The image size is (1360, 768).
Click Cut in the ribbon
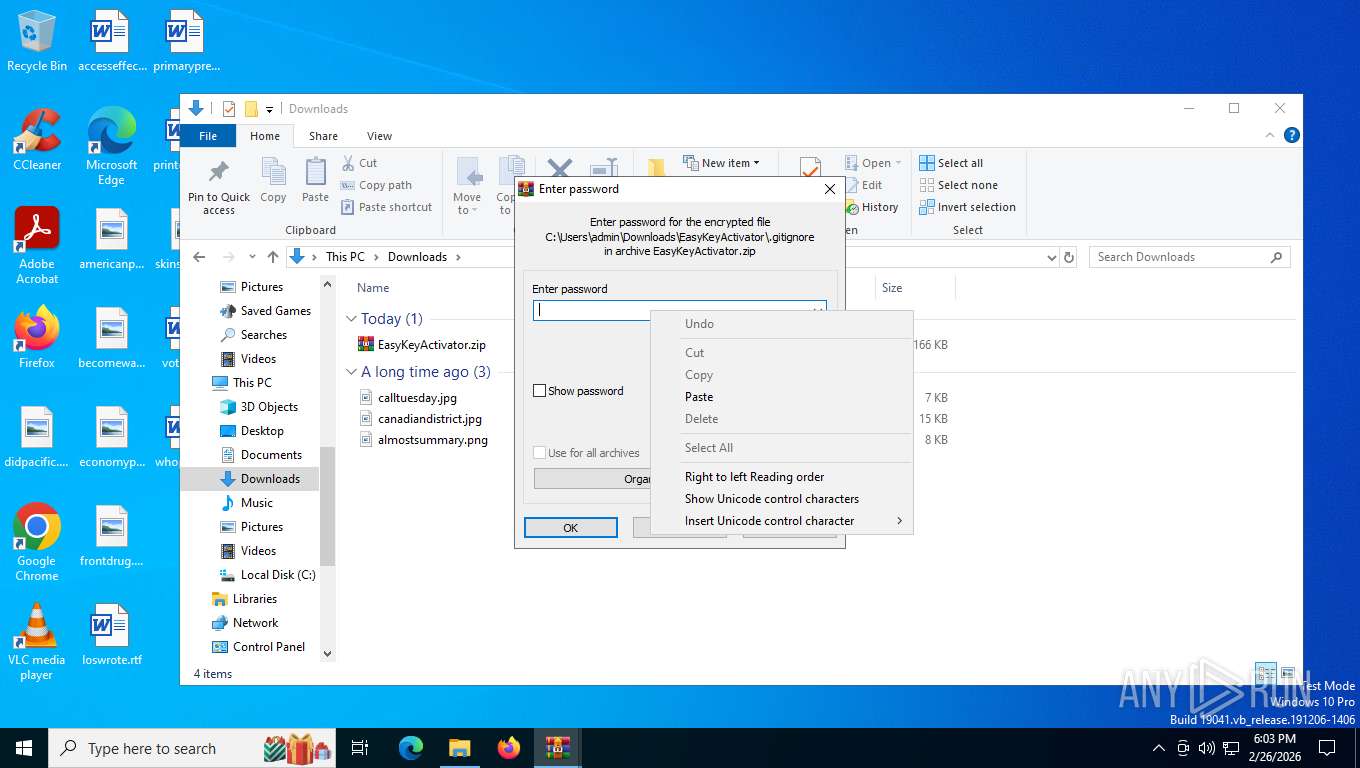click(359, 163)
